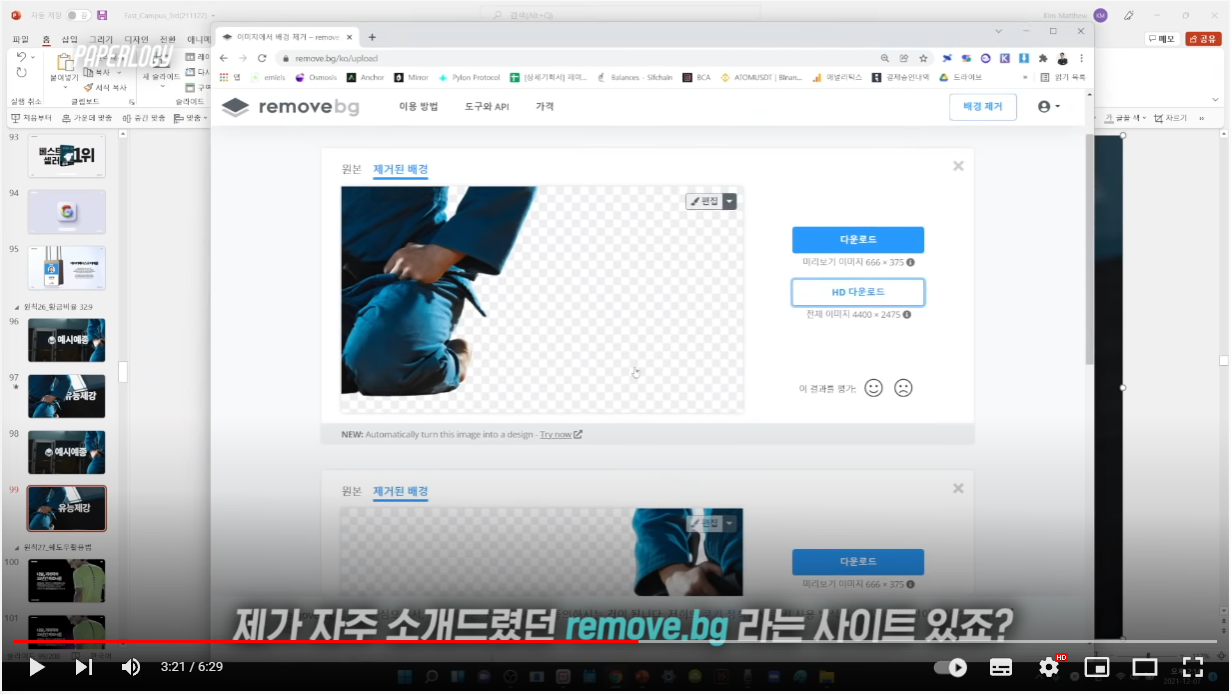The width and height of the screenshot is (1231, 694).
Task: Mute the video volume speaker icon
Action: coord(131,667)
